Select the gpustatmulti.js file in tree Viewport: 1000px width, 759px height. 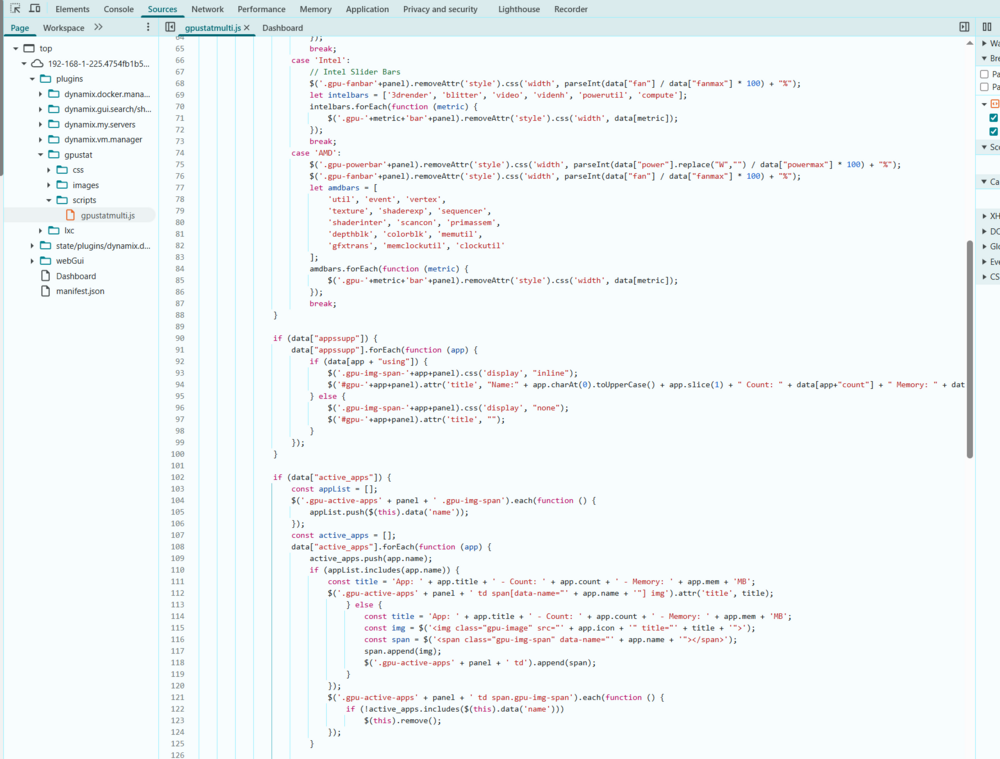point(108,216)
